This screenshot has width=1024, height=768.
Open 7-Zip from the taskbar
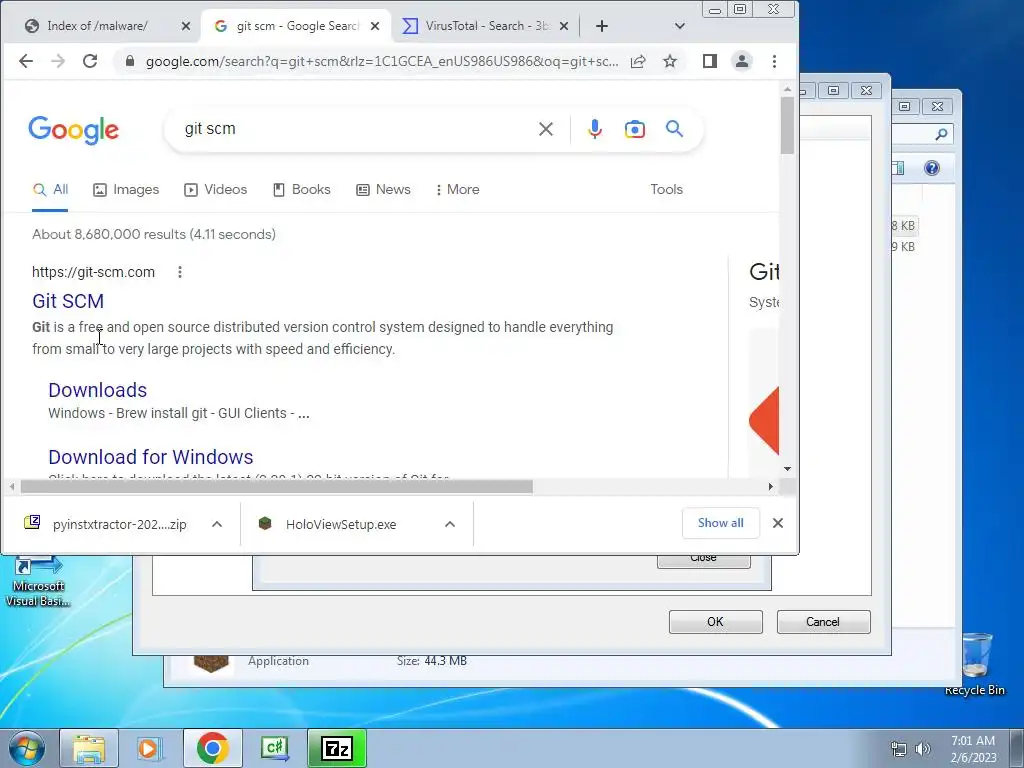(x=337, y=748)
